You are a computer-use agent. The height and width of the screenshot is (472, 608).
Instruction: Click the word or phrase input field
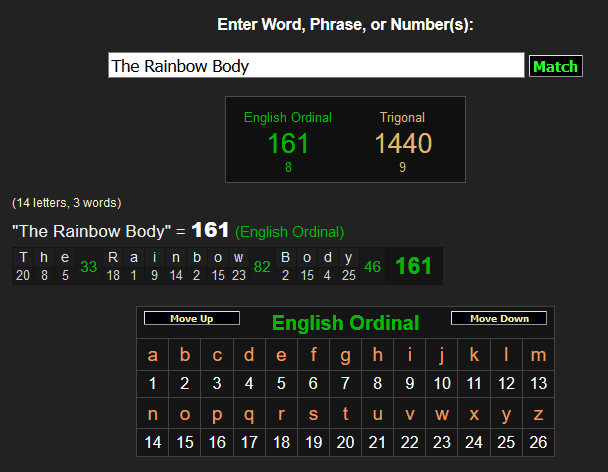coord(316,66)
